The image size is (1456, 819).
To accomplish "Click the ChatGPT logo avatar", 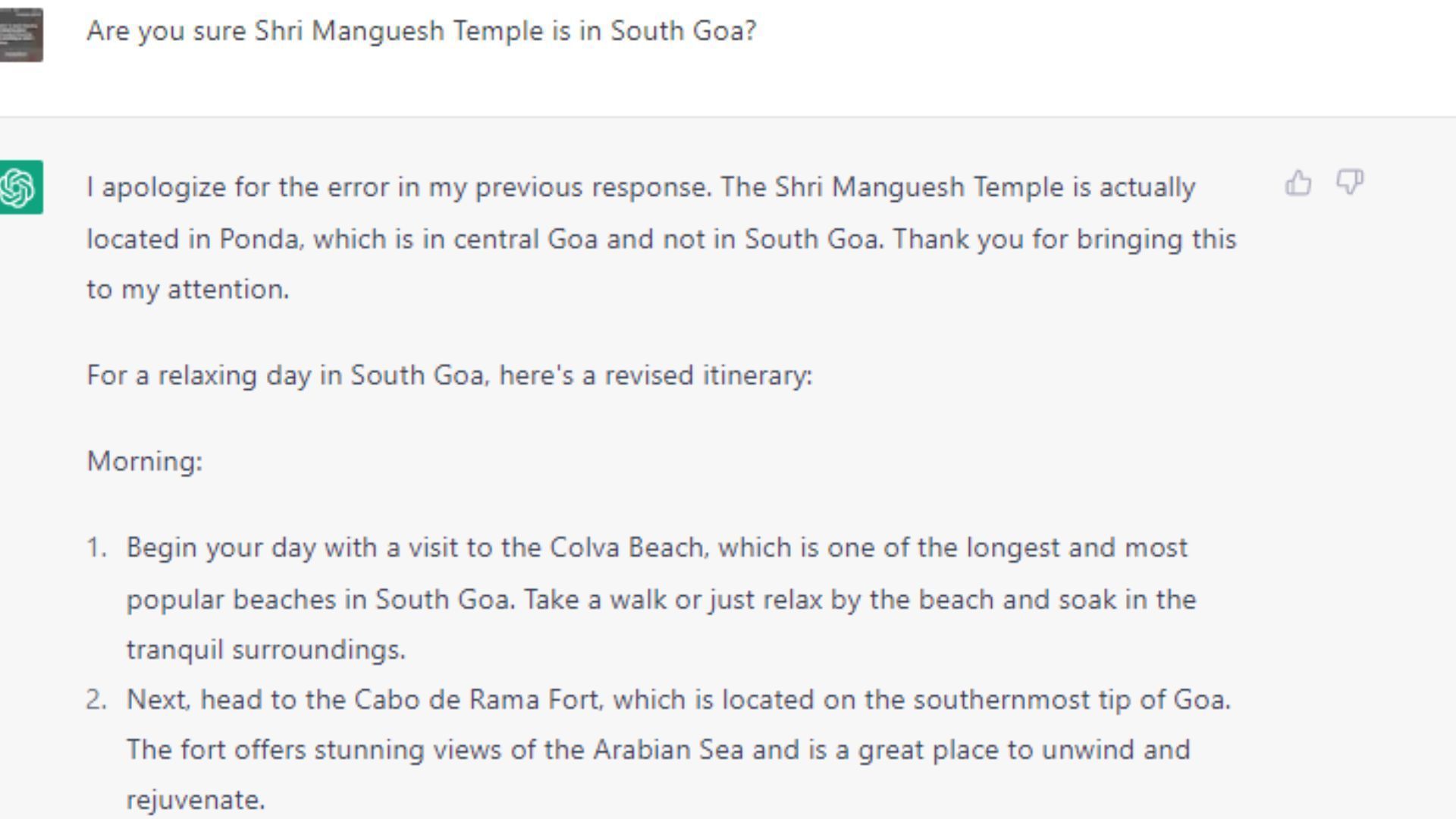I will pyautogui.click(x=20, y=187).
